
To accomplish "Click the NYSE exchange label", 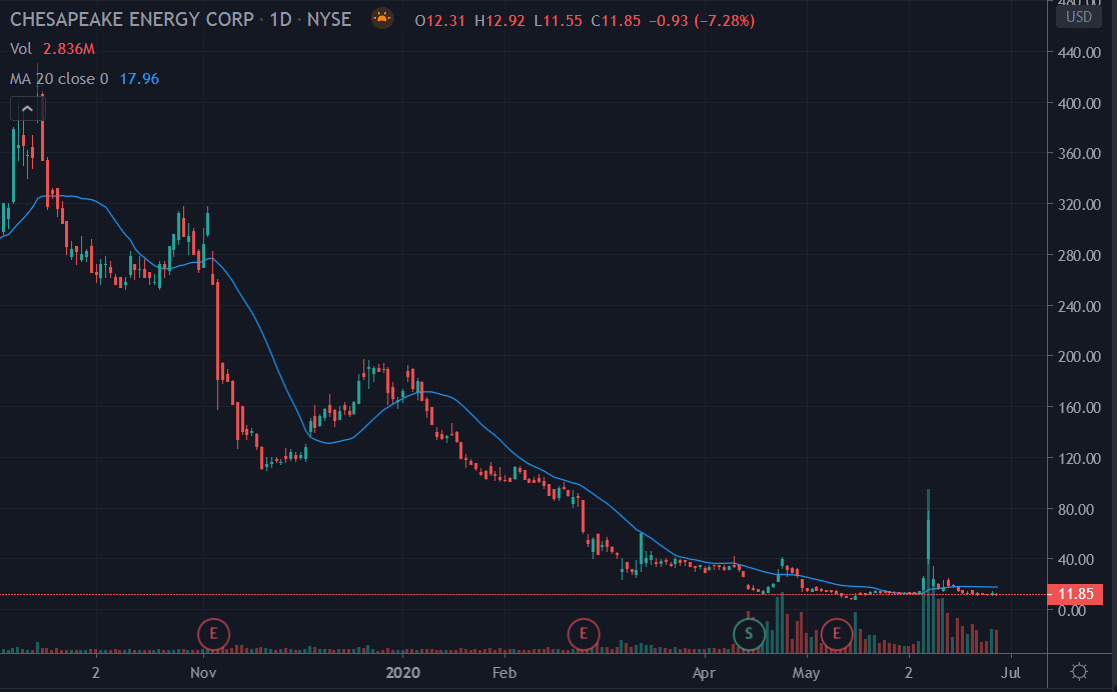I will (x=329, y=20).
